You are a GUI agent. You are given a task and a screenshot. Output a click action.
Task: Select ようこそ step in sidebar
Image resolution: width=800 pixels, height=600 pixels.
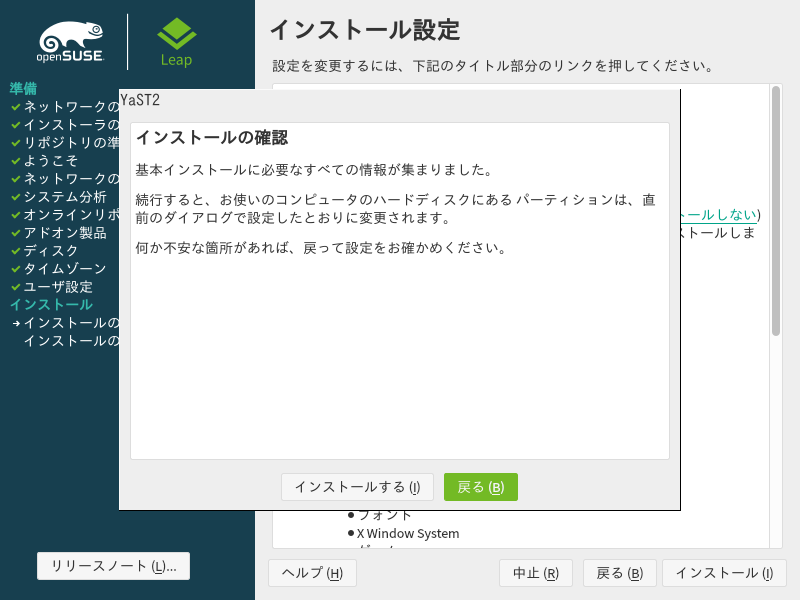click(x=51, y=161)
